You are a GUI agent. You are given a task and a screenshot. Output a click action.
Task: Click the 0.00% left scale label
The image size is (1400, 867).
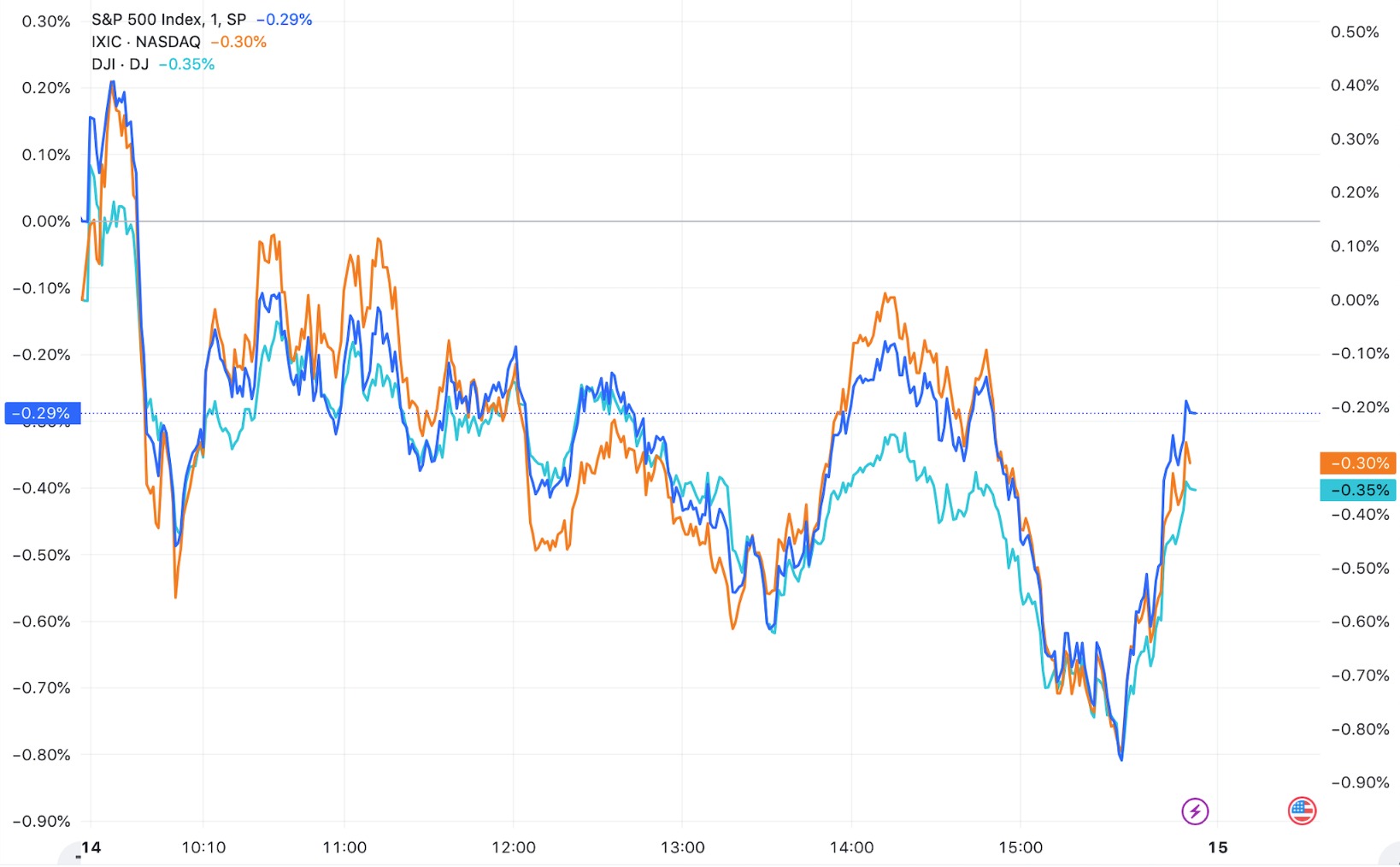click(x=46, y=221)
